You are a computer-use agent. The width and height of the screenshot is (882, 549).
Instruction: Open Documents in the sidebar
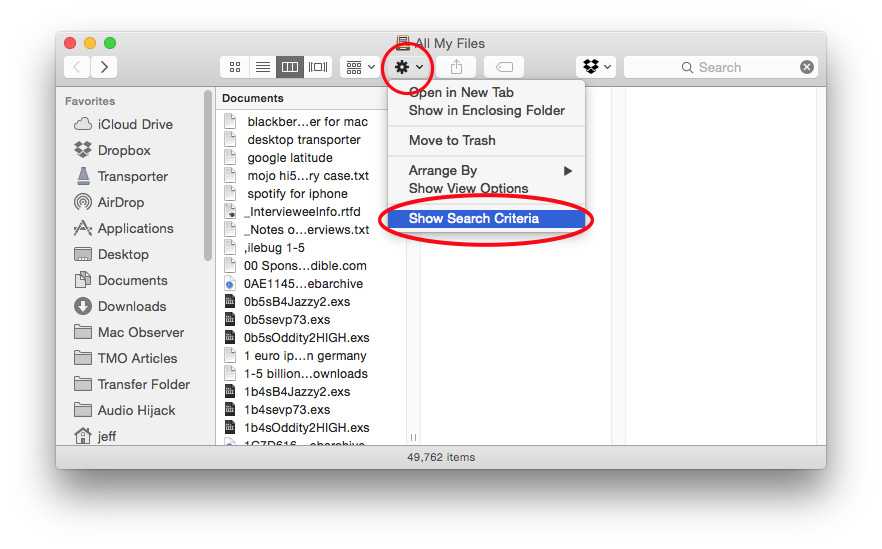(x=121, y=280)
